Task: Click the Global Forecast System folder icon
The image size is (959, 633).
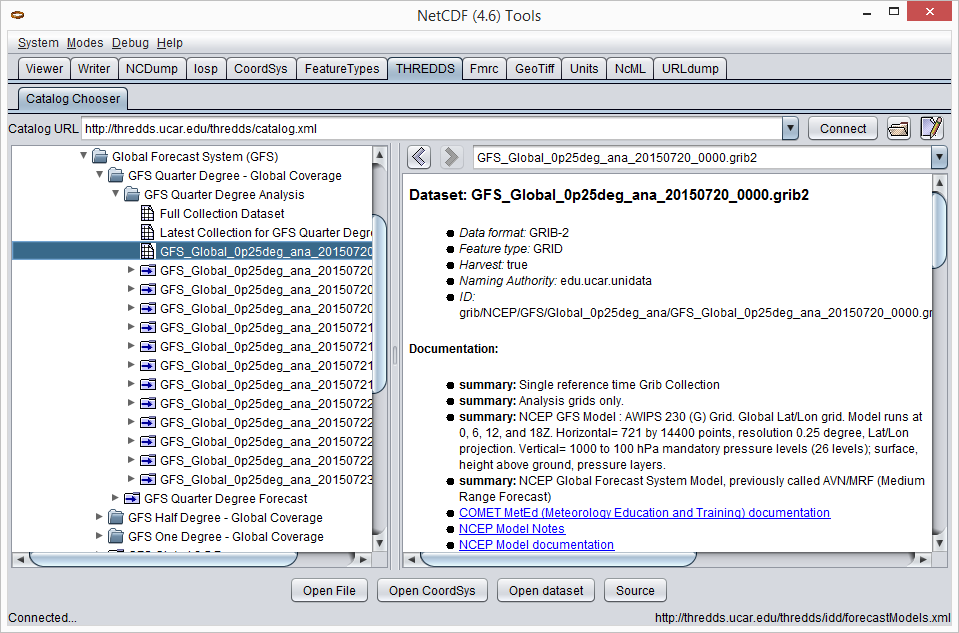Action: 100,157
